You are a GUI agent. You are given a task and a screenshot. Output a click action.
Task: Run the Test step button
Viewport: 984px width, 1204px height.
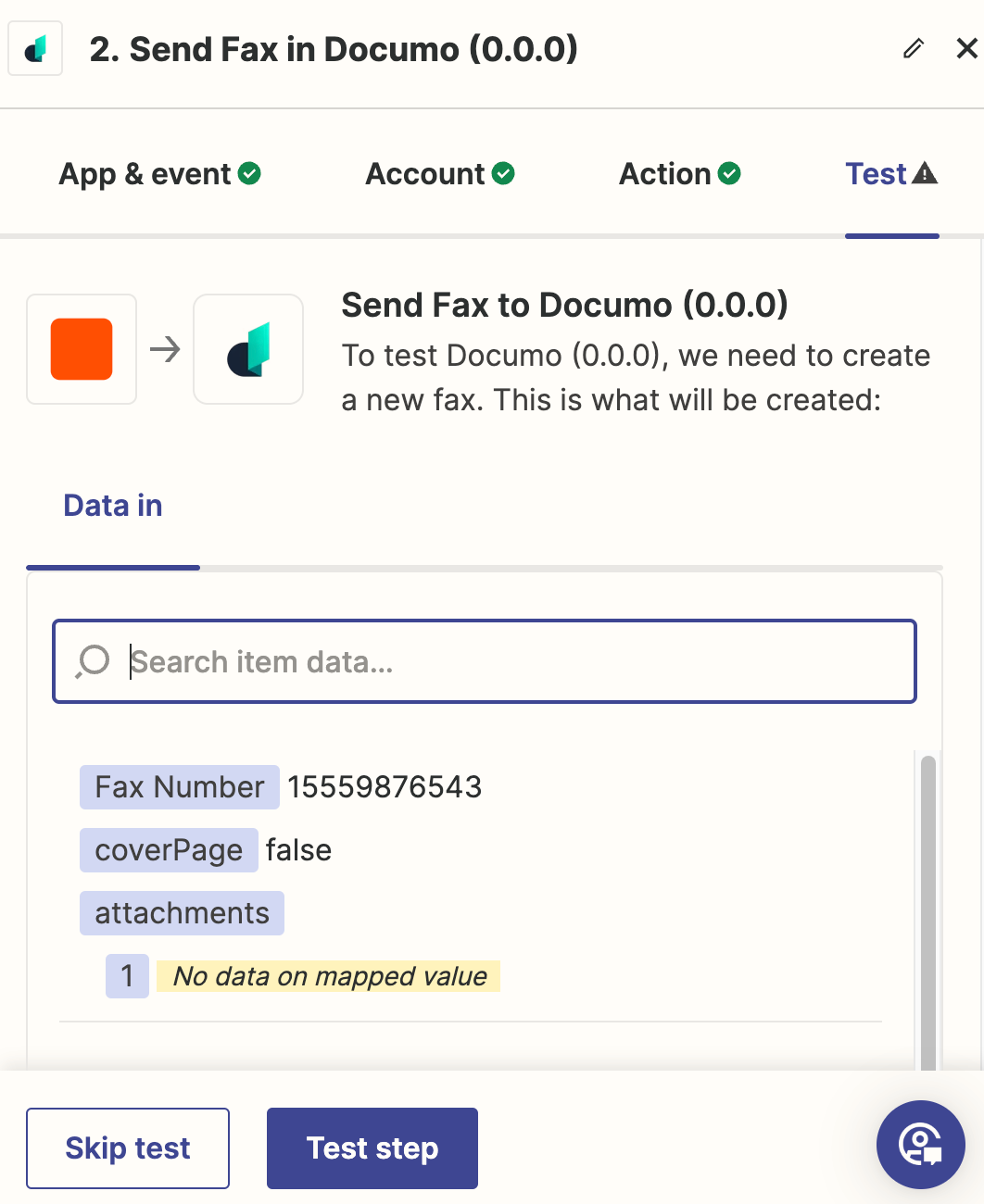pos(372,1148)
